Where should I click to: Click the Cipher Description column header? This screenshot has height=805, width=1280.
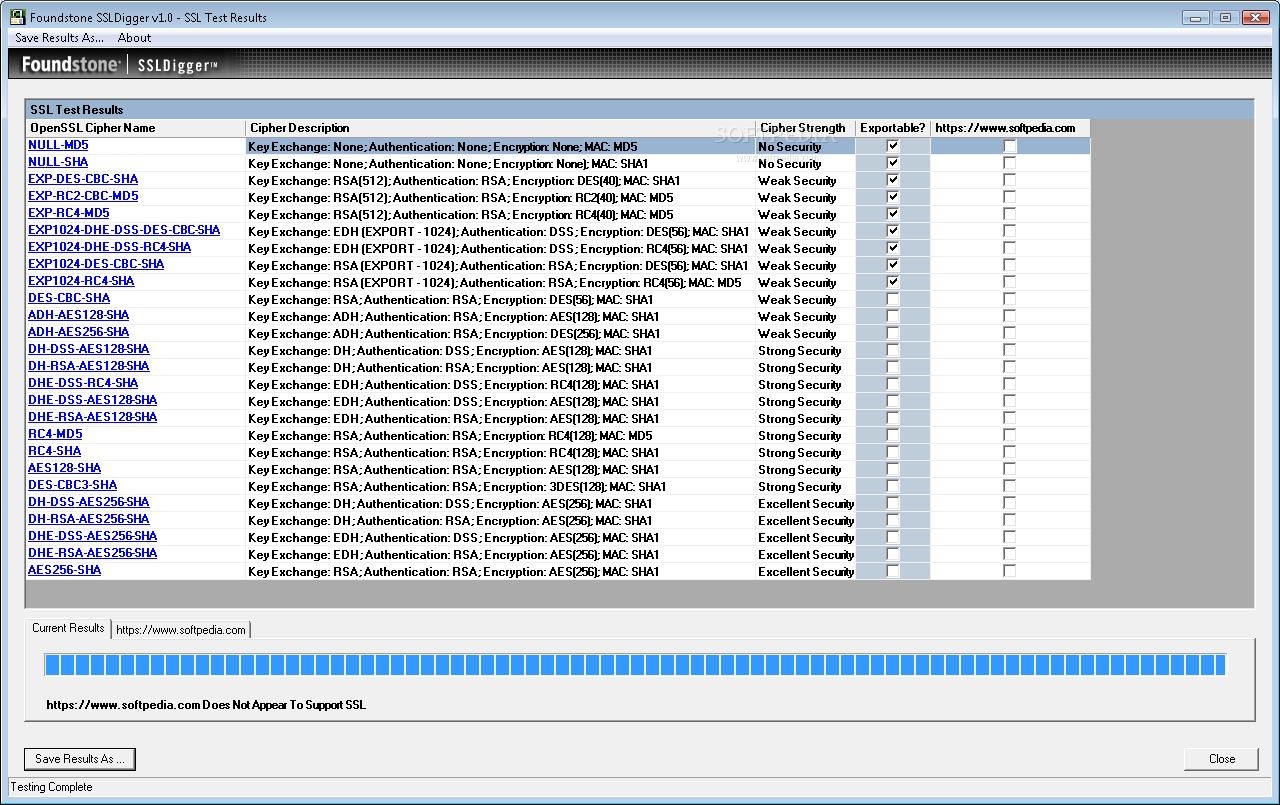[x=500, y=128]
